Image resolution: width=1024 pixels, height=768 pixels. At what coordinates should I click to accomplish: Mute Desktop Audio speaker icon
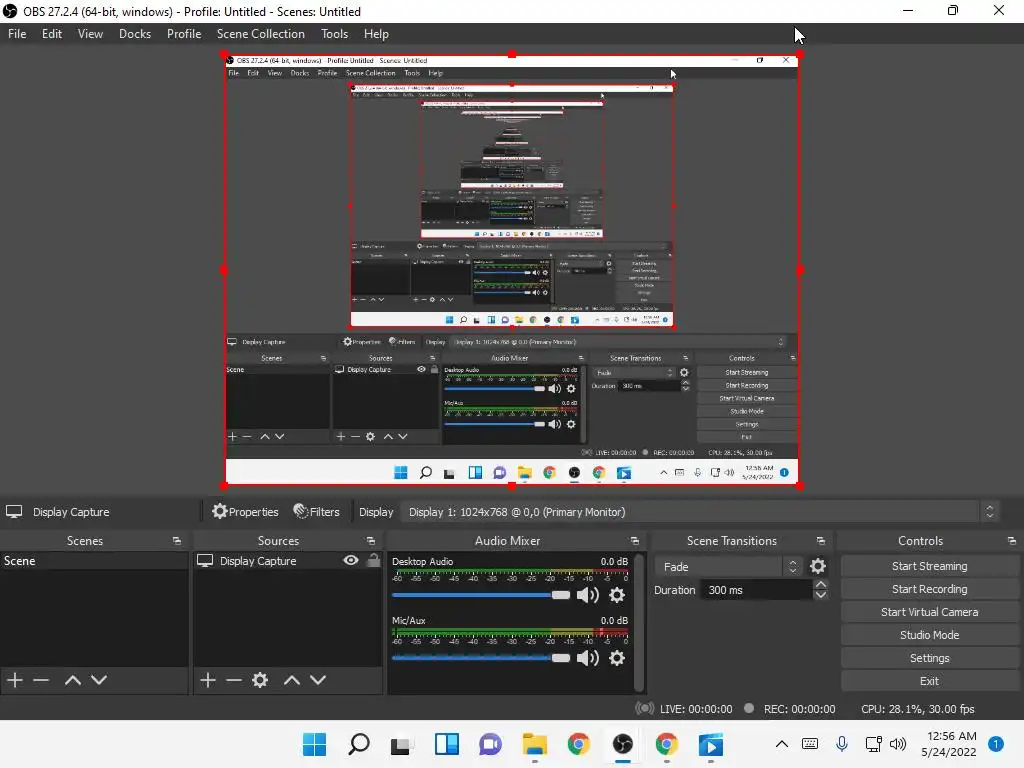tap(588, 595)
